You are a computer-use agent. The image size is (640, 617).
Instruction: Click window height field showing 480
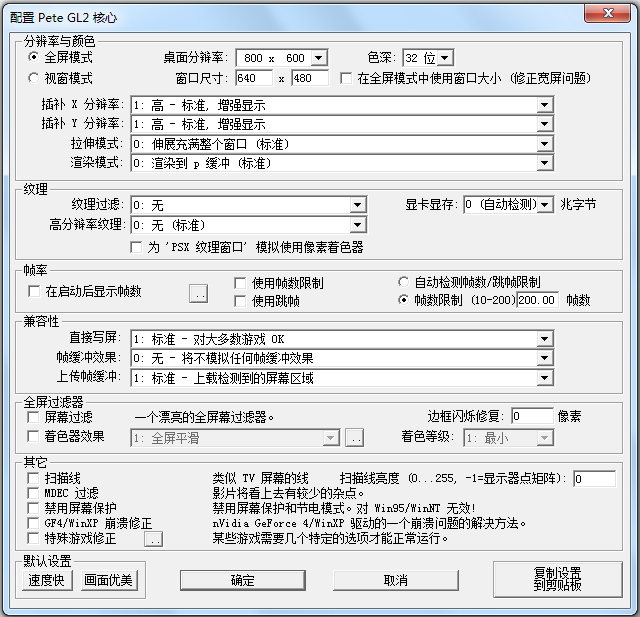[310, 78]
